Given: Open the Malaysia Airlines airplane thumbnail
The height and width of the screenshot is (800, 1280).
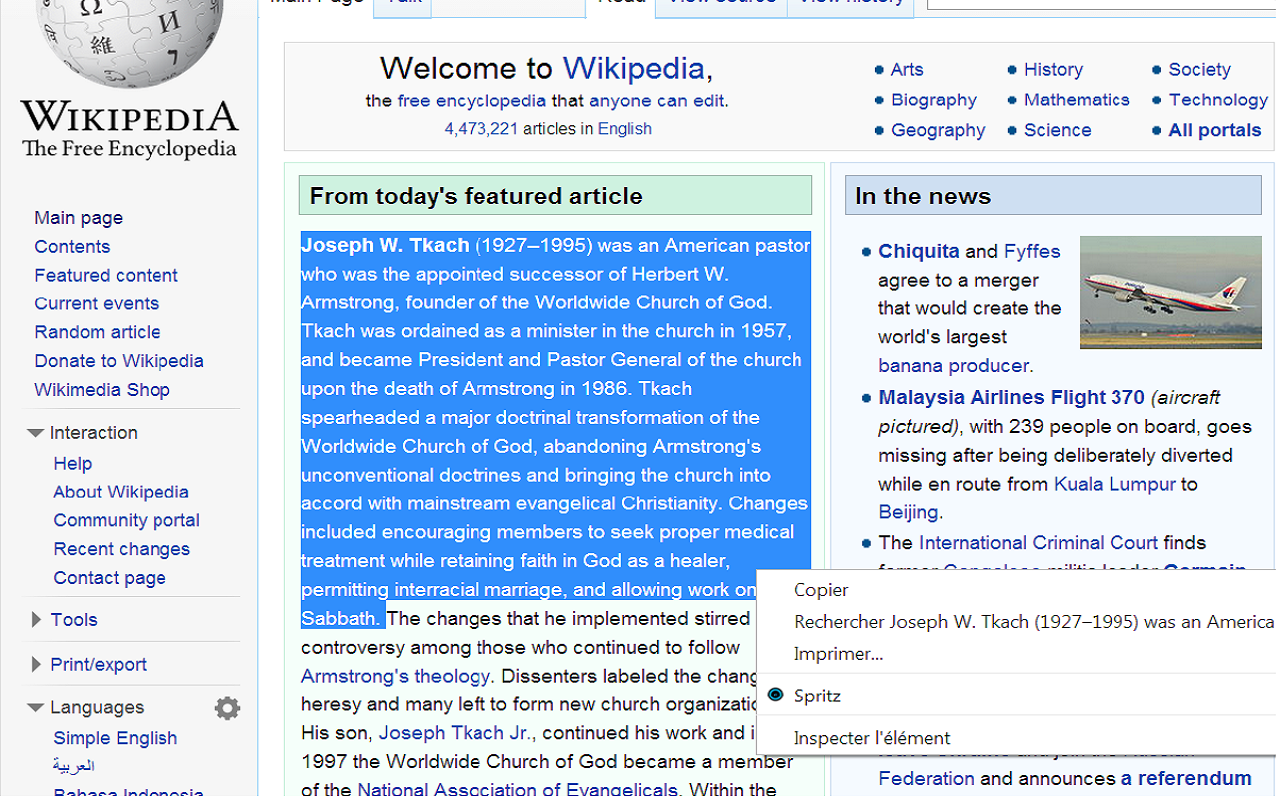Looking at the screenshot, I should coord(1170,292).
